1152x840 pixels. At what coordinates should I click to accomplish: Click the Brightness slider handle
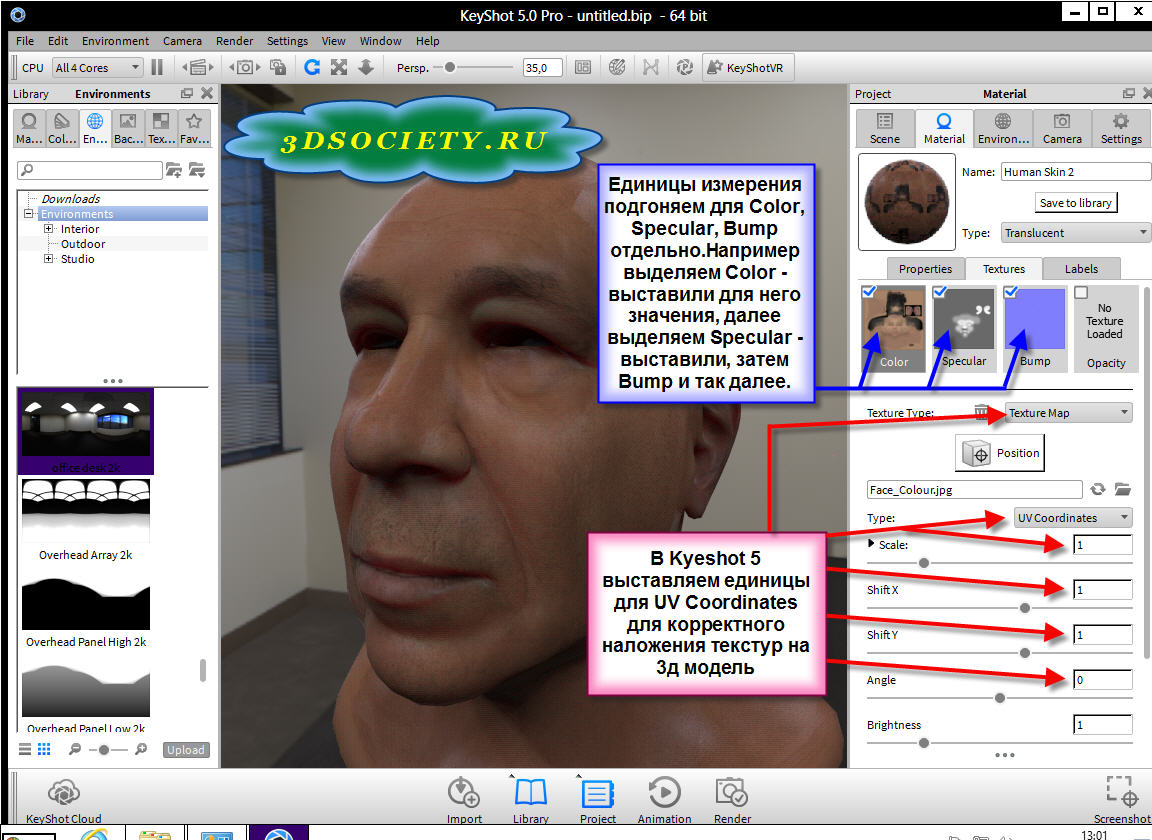[x=924, y=743]
